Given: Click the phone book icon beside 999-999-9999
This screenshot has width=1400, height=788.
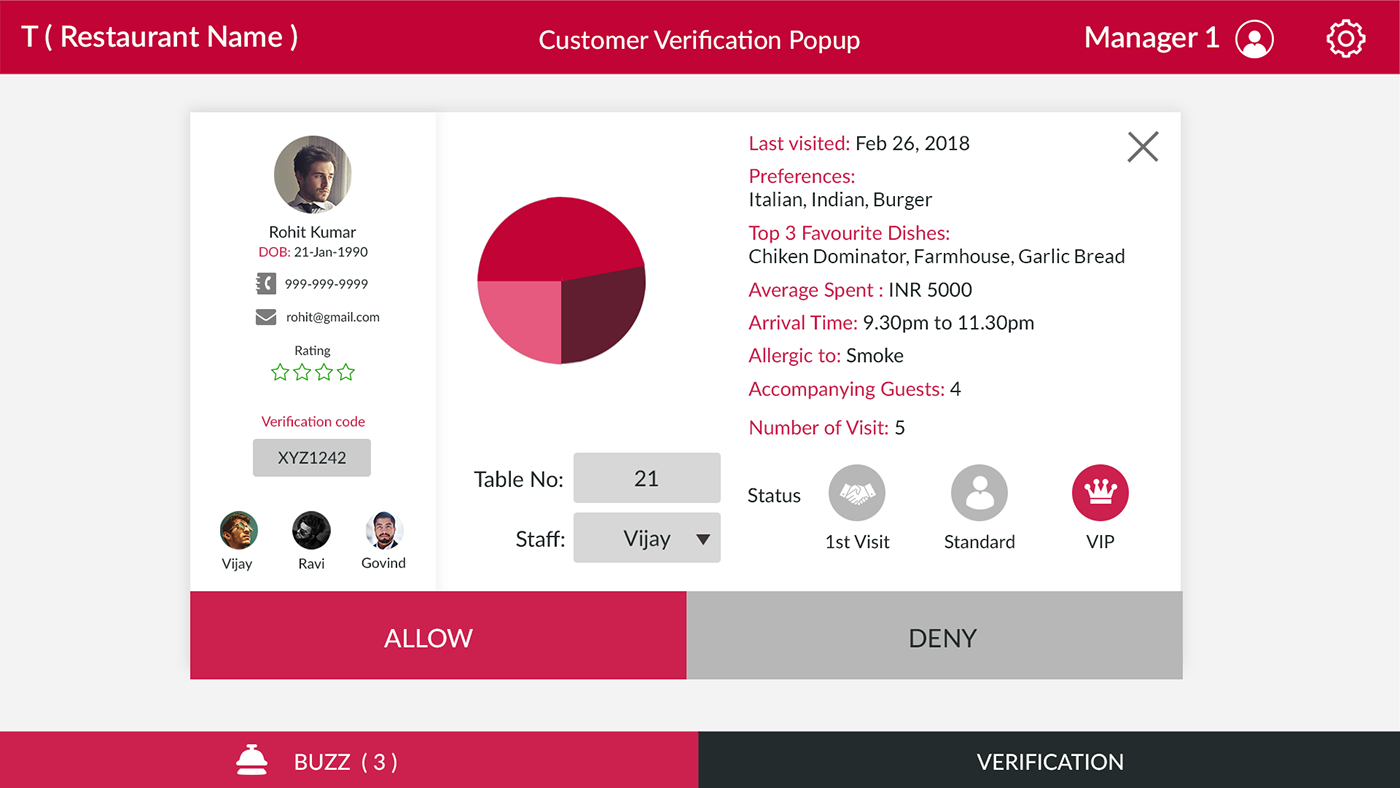Looking at the screenshot, I should click(x=265, y=284).
